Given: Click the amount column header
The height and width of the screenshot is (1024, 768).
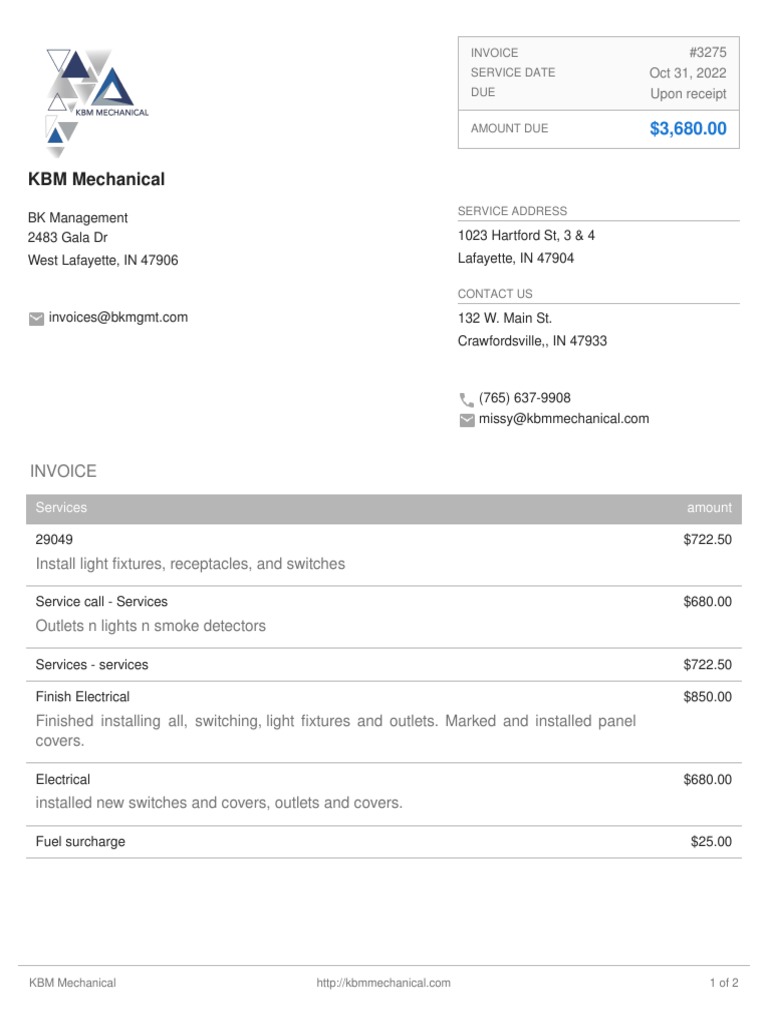Looking at the screenshot, I should [709, 508].
